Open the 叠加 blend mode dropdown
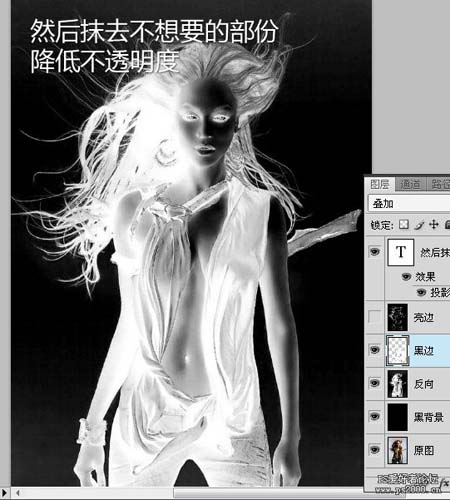The image size is (450, 500). click(409, 203)
